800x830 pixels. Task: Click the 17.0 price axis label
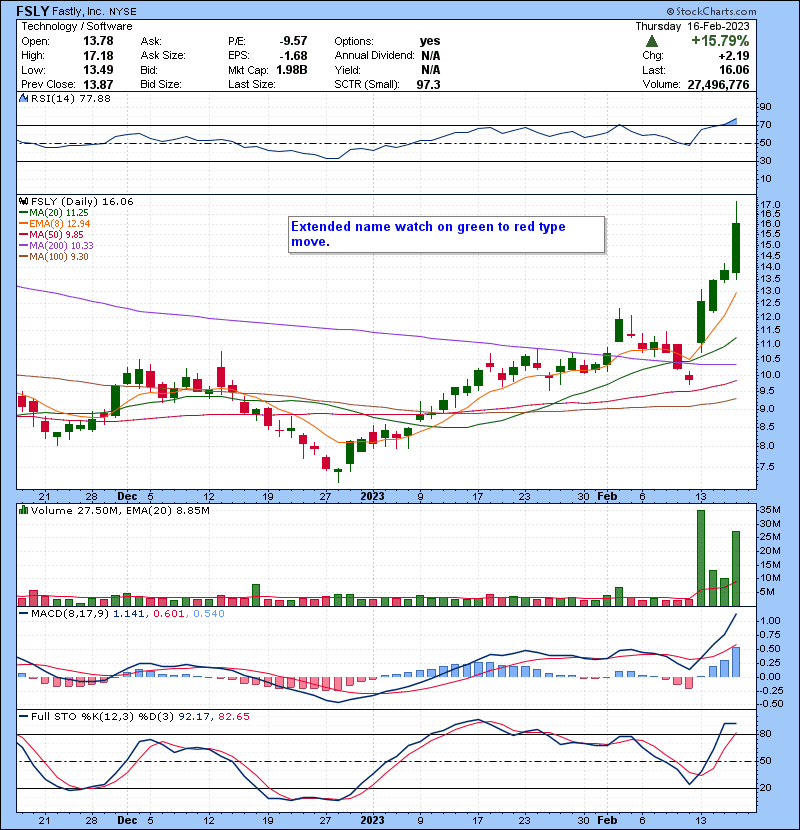(x=770, y=204)
